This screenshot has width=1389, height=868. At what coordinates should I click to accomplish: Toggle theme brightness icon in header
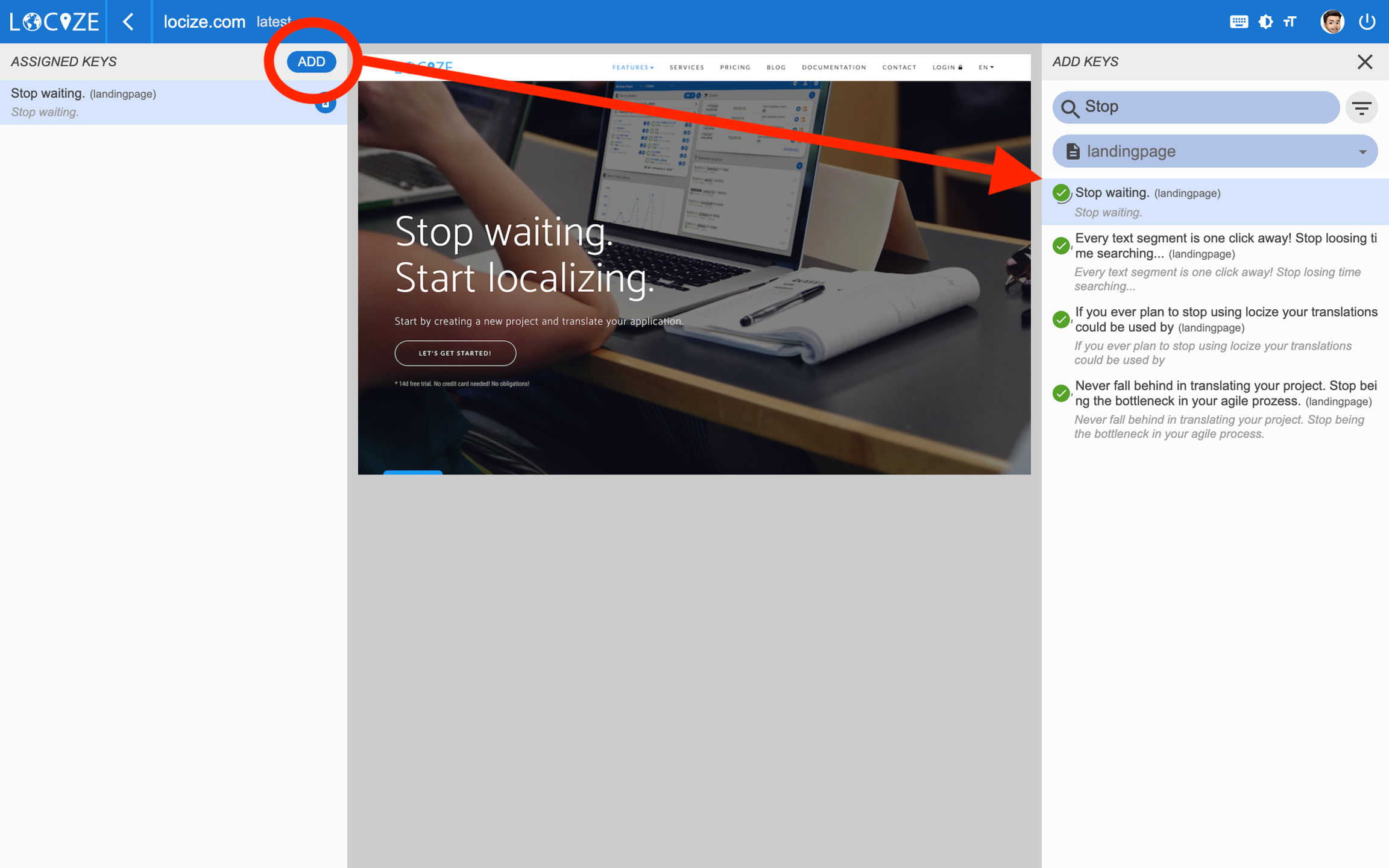1265,22
